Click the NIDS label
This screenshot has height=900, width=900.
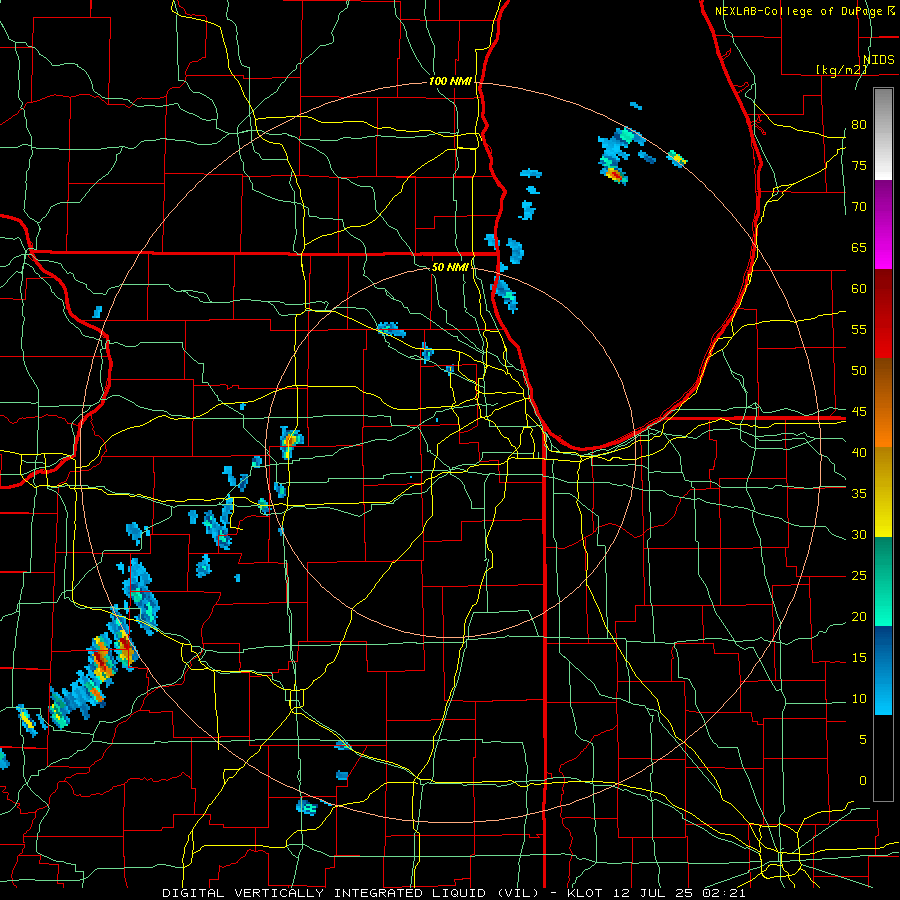click(878, 59)
